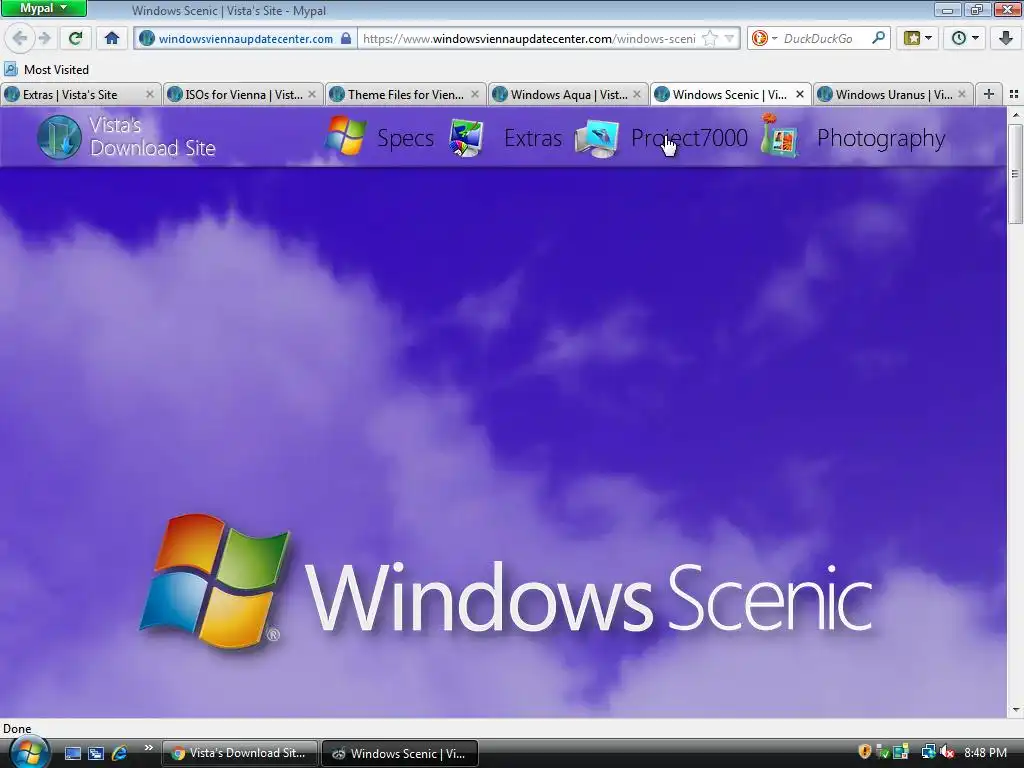Image resolution: width=1024 pixels, height=768 pixels.
Task: Click the site identity padlock icon
Action: 346,39
